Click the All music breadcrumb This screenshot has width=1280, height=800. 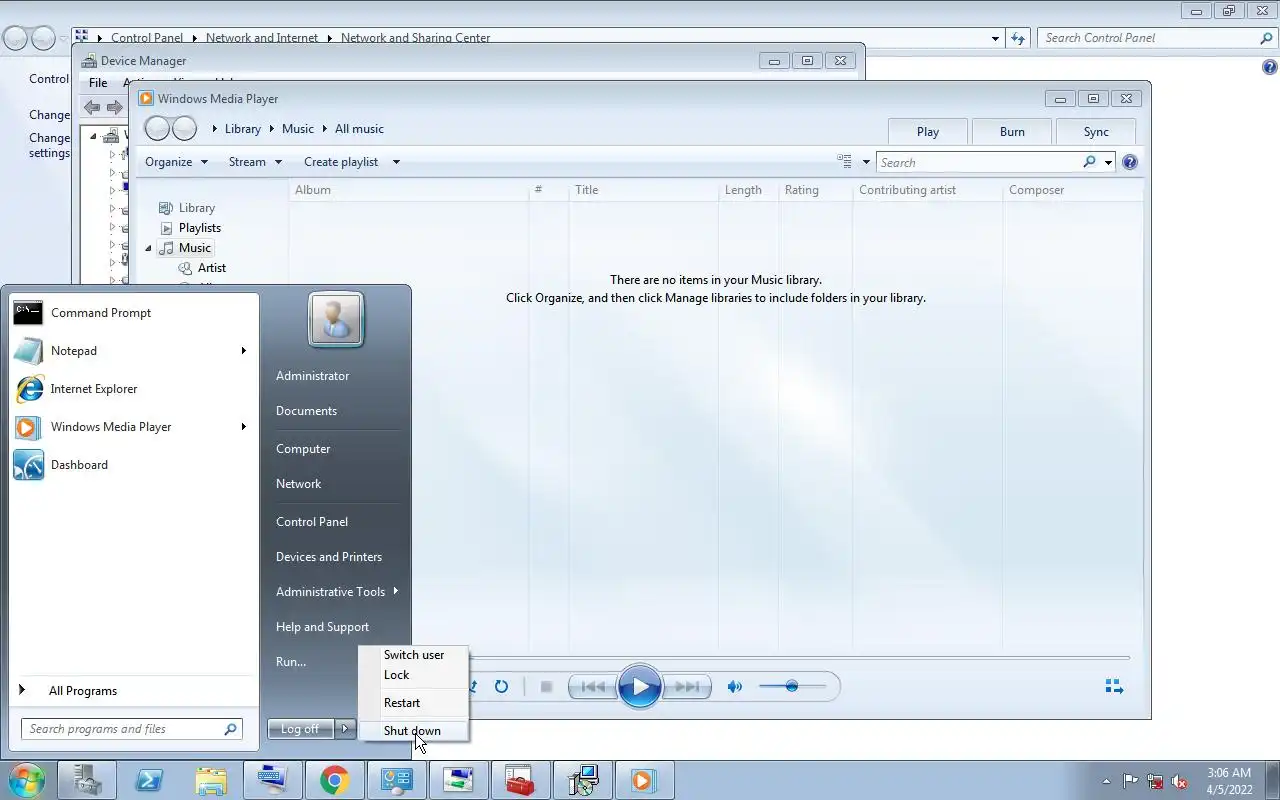click(359, 129)
